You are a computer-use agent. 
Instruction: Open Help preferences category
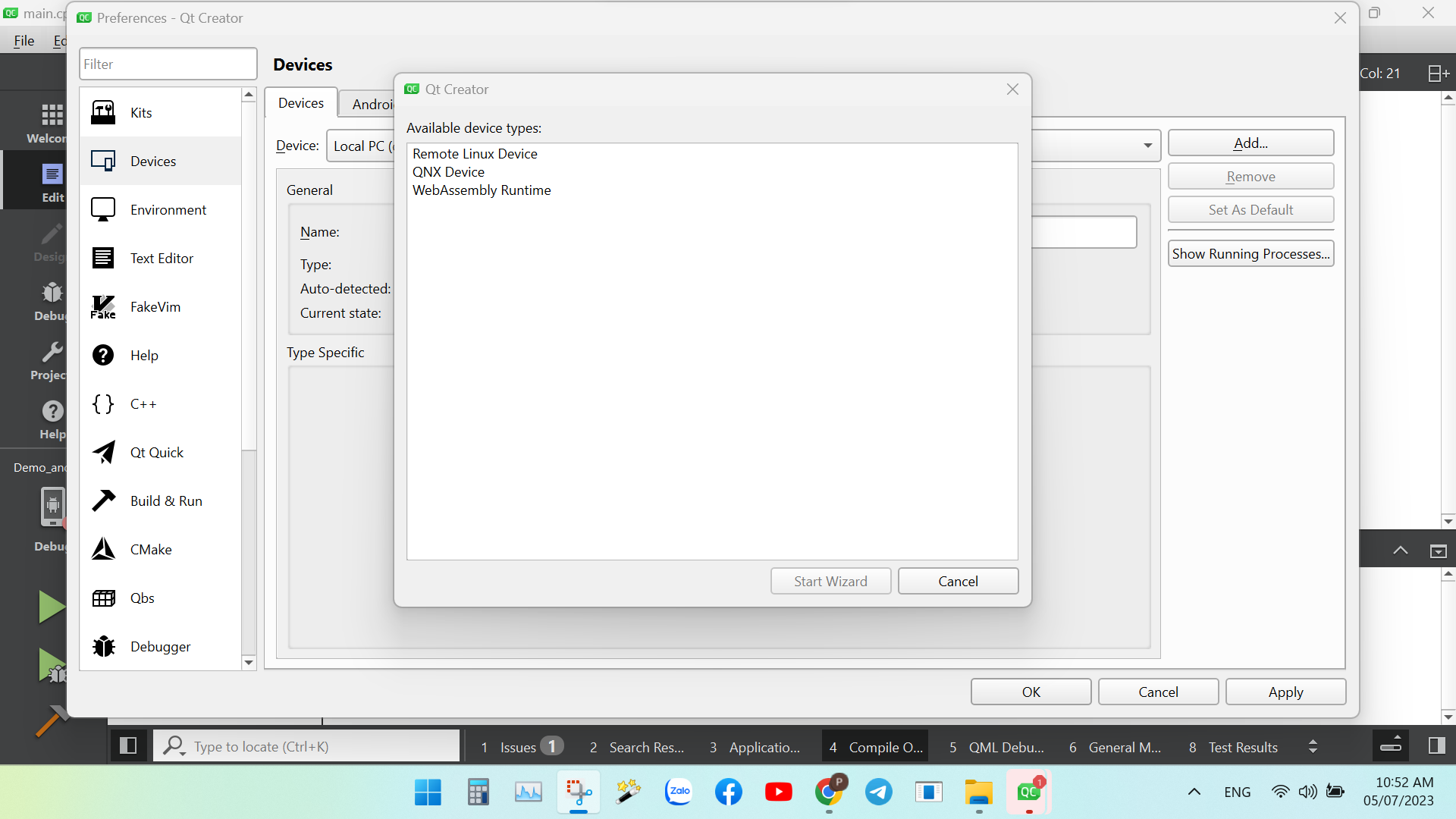[160, 355]
